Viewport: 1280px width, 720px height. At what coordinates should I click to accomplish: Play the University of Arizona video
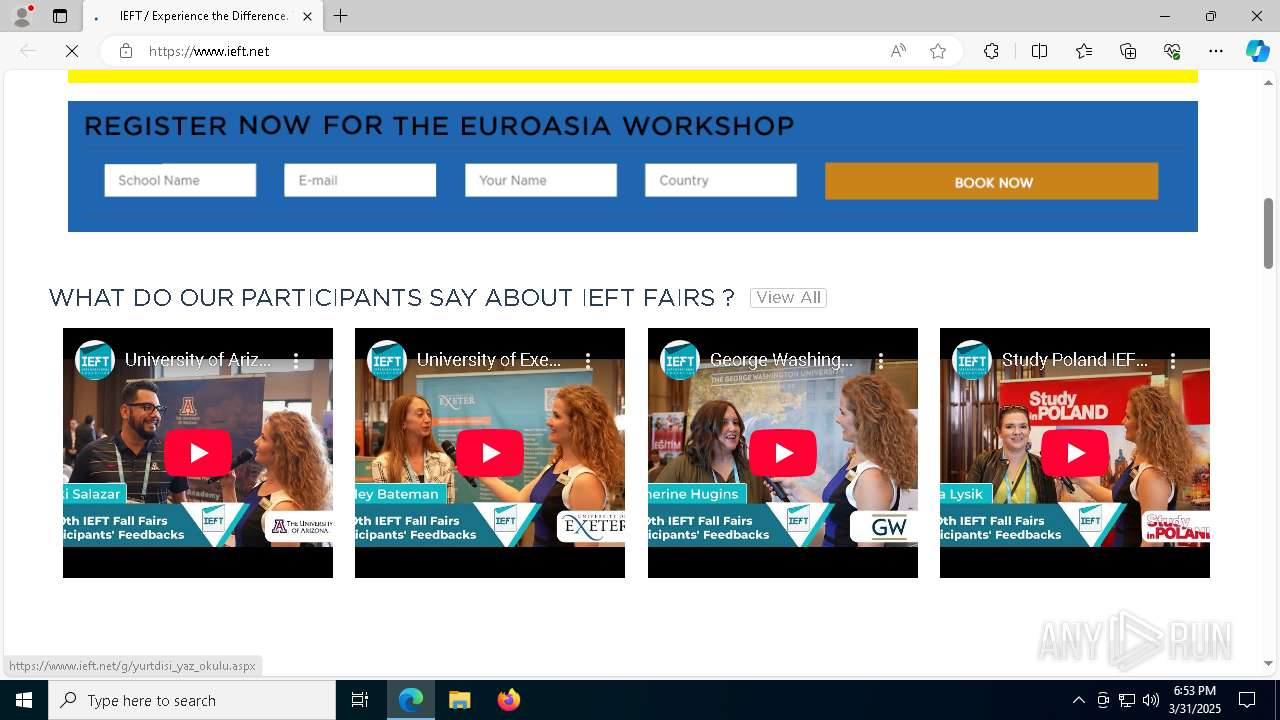pos(198,453)
